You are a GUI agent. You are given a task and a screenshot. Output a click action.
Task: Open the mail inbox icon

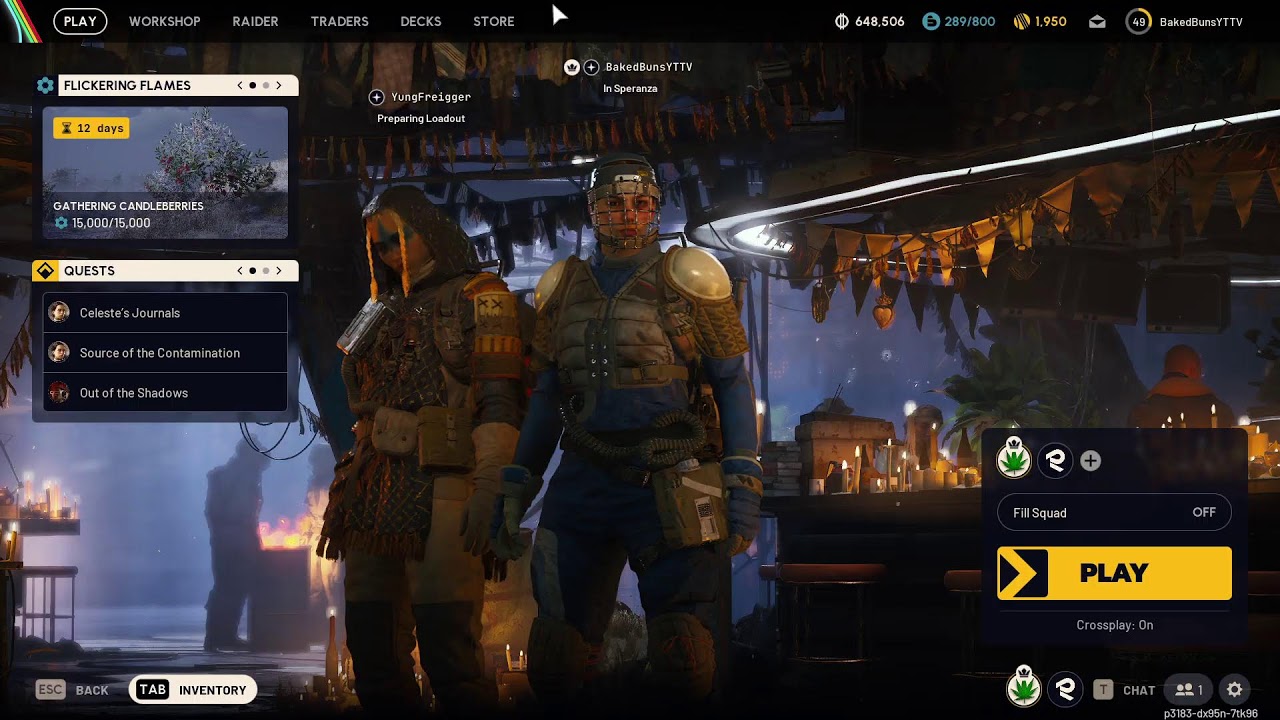(x=1097, y=21)
